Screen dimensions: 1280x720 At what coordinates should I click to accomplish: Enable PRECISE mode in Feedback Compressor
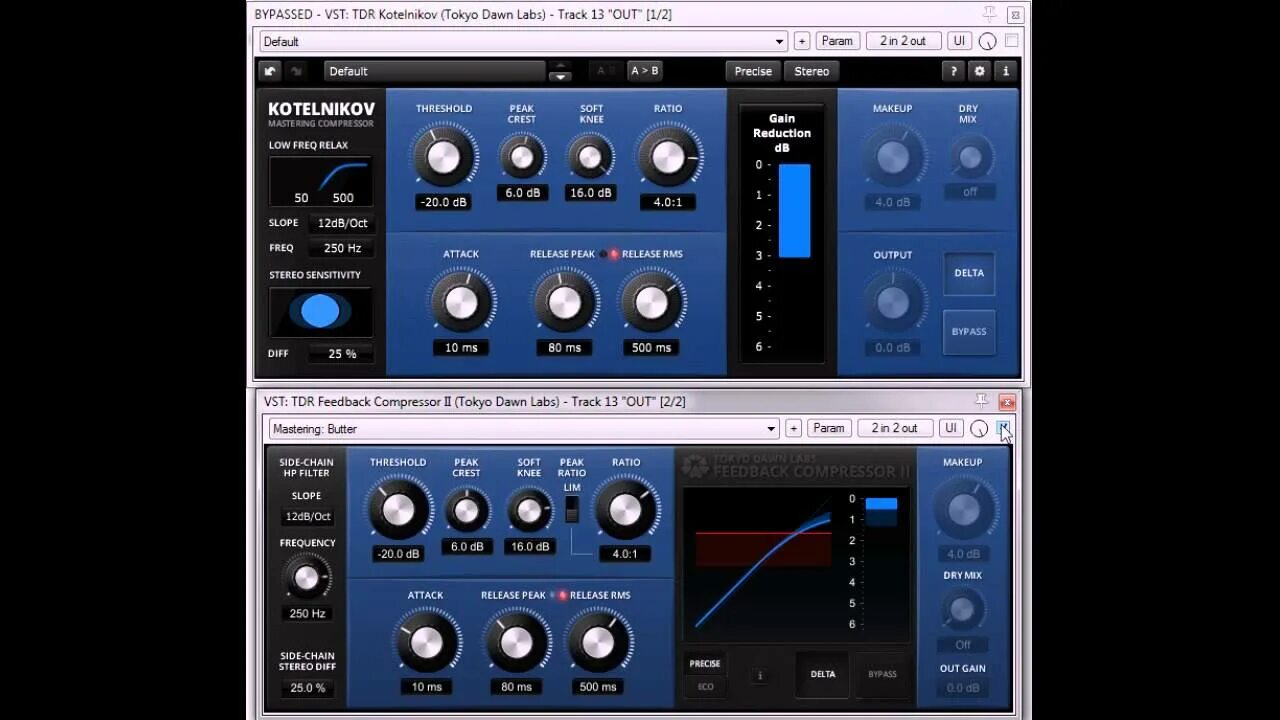(705, 664)
